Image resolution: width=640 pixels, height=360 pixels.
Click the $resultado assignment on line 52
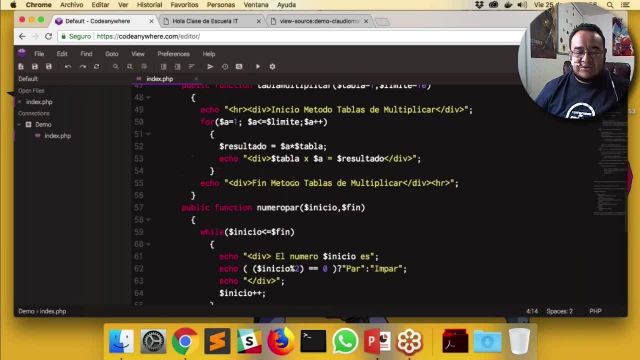click(x=273, y=147)
